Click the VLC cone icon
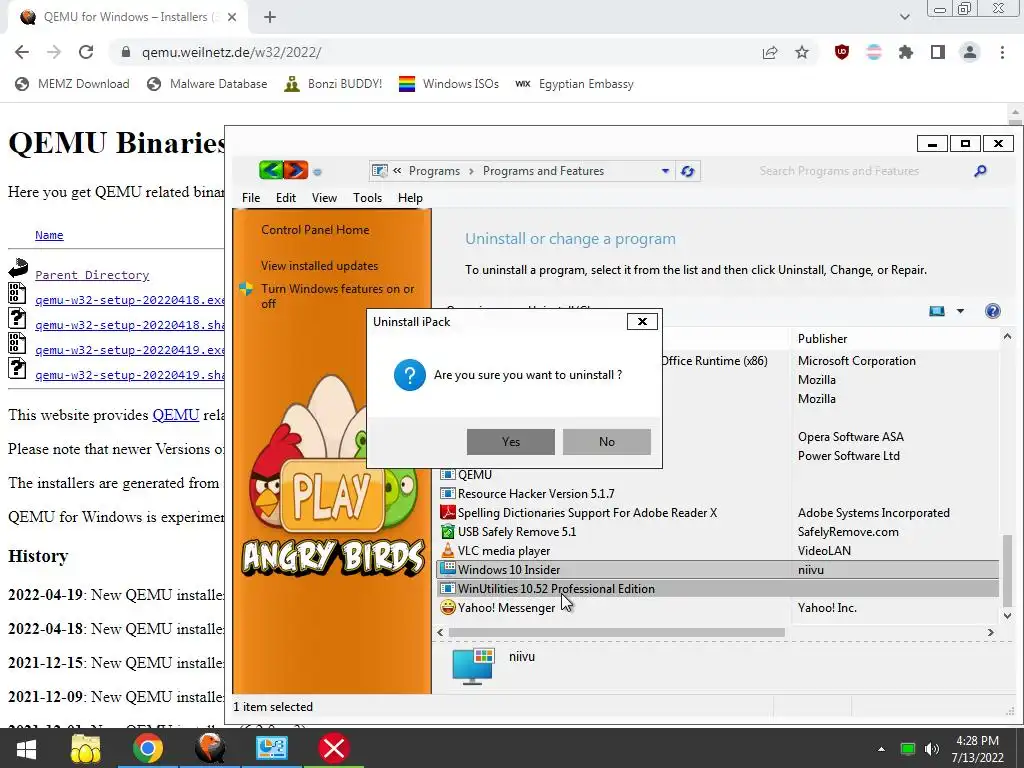This screenshot has width=1024, height=768. (x=447, y=551)
